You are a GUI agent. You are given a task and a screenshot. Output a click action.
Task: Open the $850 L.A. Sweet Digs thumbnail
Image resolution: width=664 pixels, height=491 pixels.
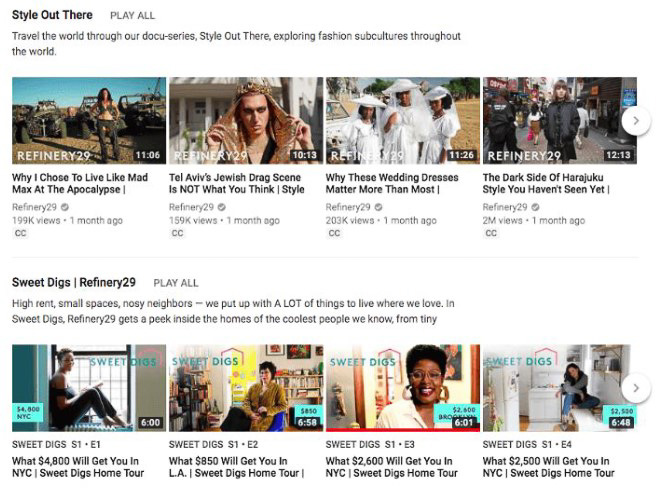pyautogui.click(x=246, y=388)
